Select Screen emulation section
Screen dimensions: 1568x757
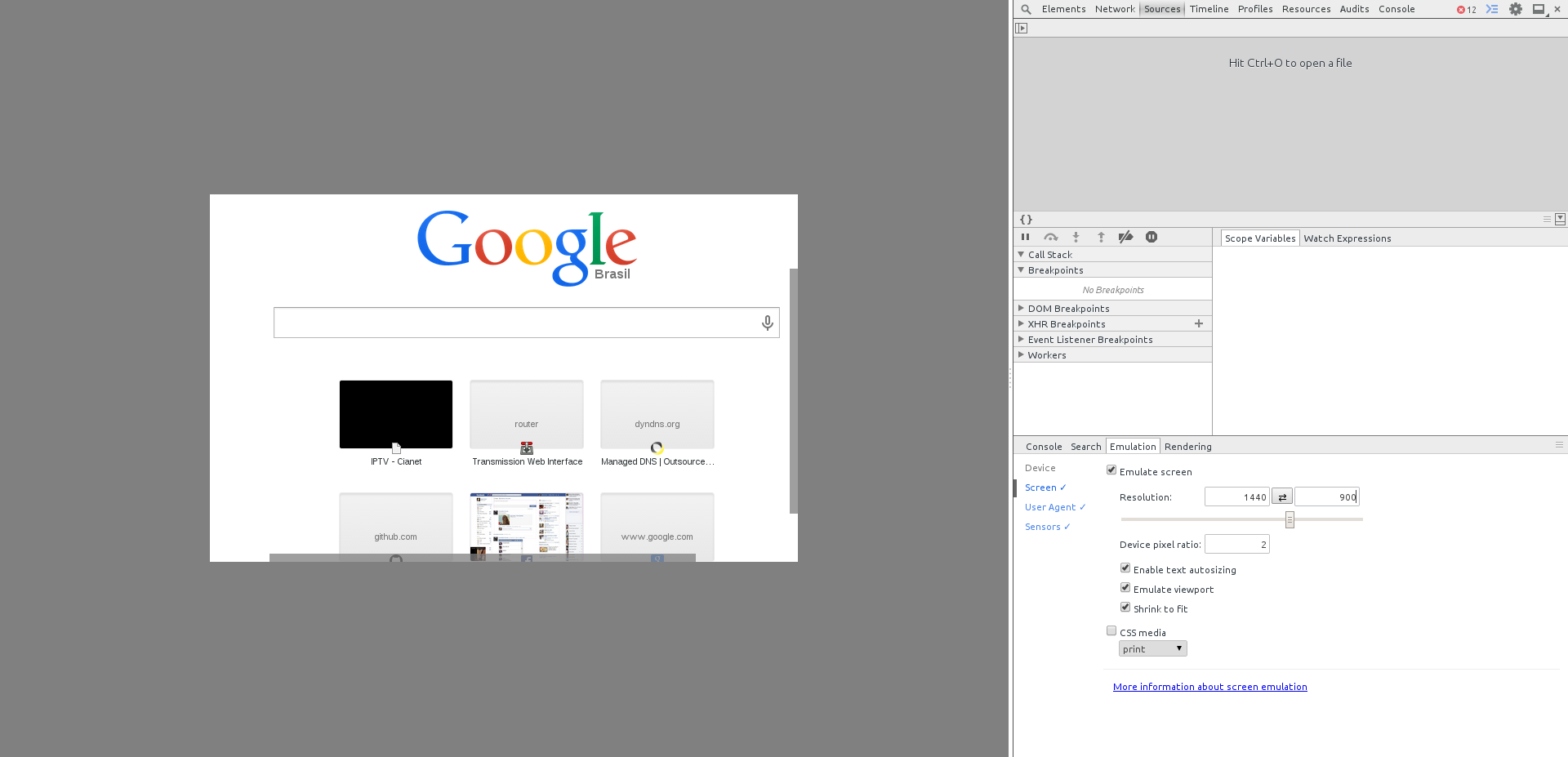click(1045, 488)
